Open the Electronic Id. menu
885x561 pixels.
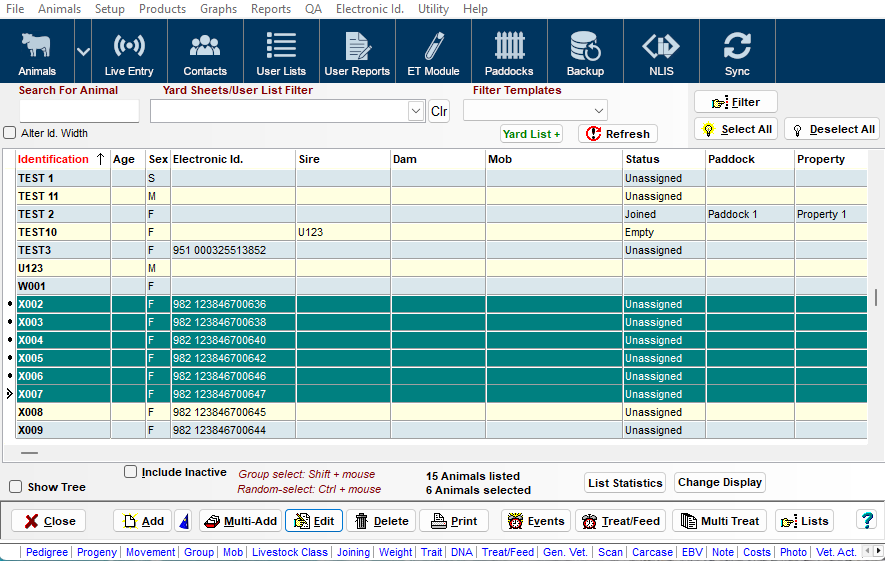click(370, 9)
